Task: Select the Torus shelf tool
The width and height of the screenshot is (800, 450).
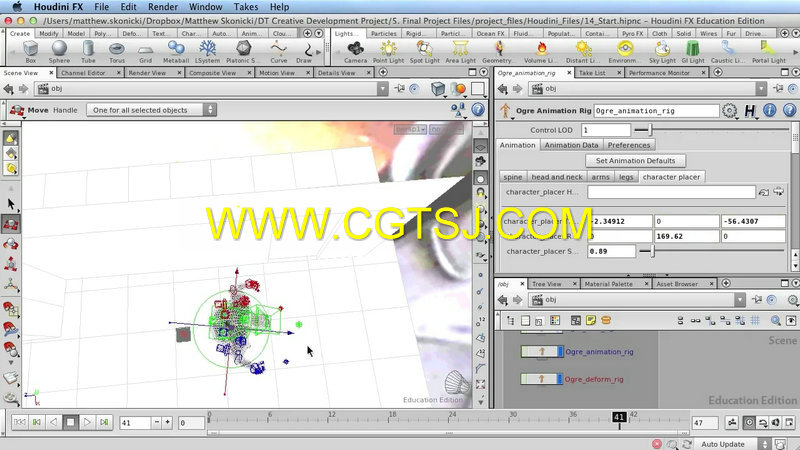Action: click(117, 52)
